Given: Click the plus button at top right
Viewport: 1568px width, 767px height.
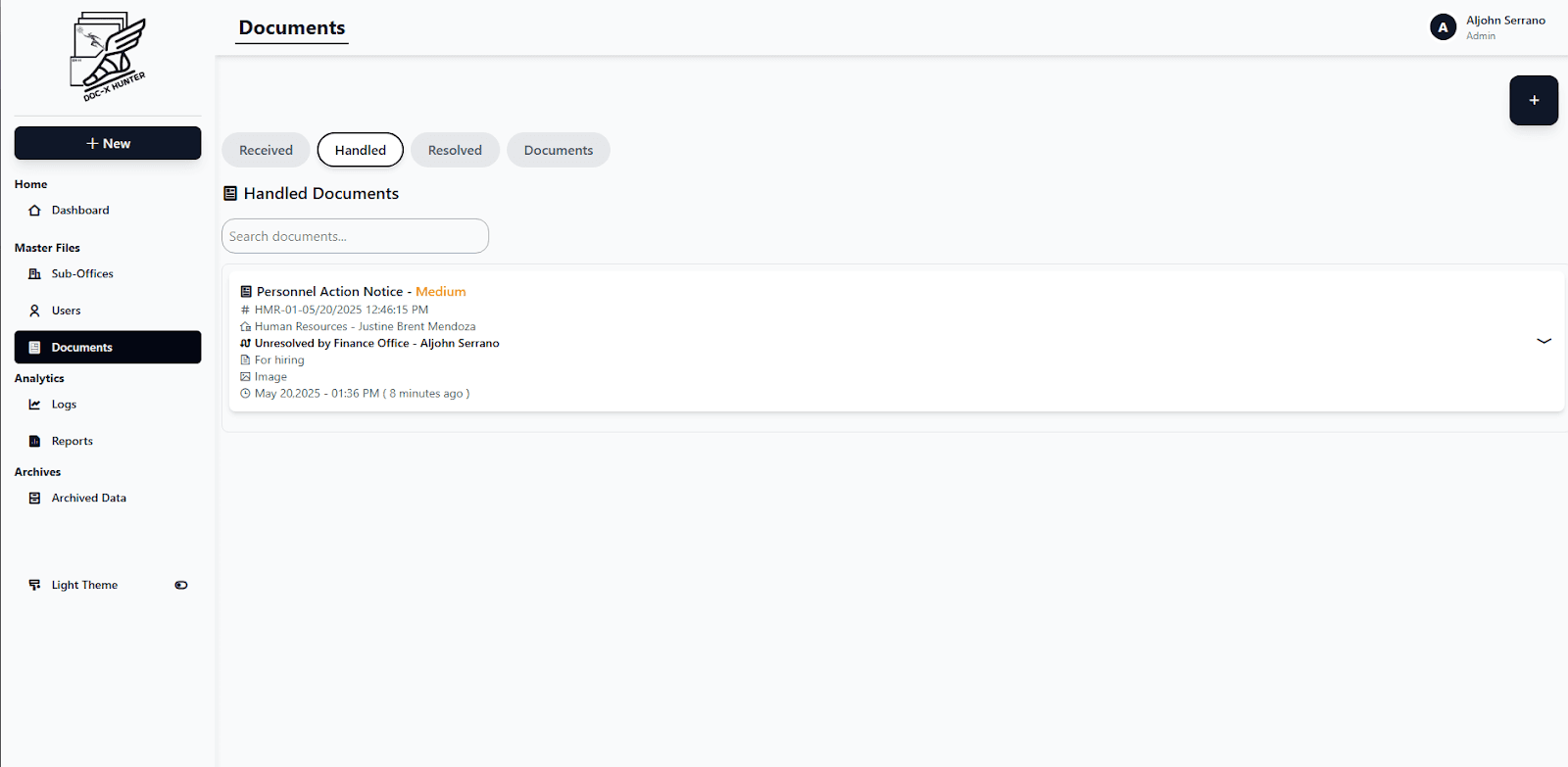Looking at the screenshot, I should coord(1534,100).
